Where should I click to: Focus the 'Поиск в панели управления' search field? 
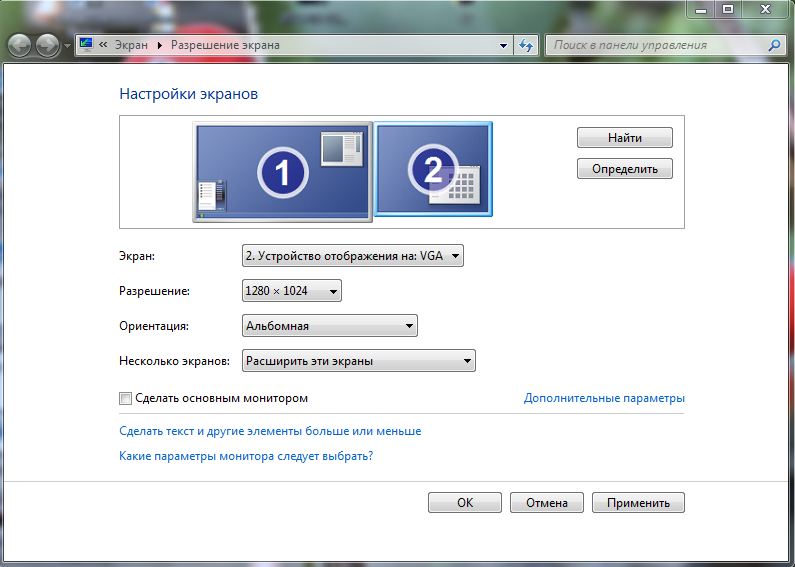(x=655, y=45)
